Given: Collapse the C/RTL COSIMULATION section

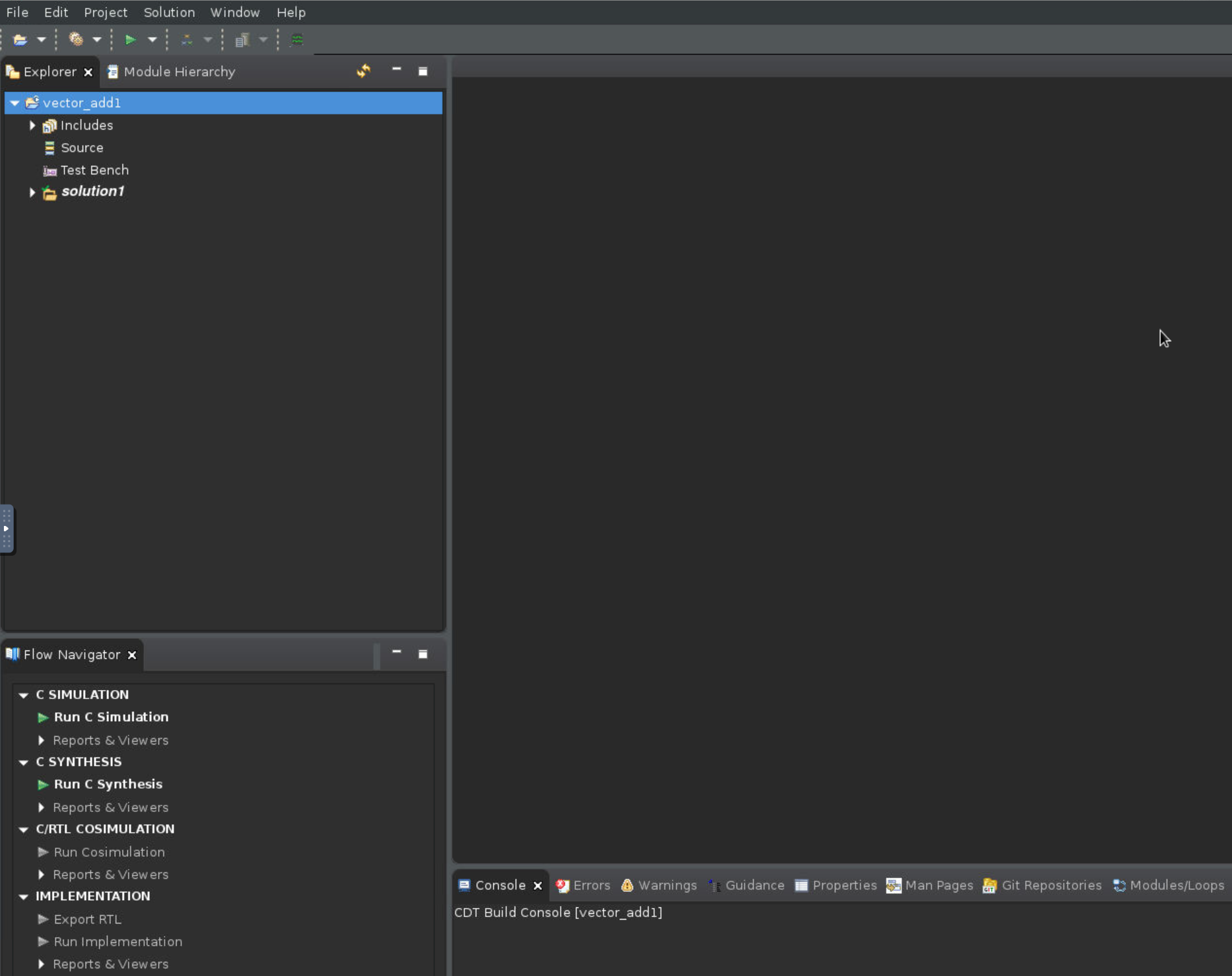Looking at the screenshot, I should (23, 829).
